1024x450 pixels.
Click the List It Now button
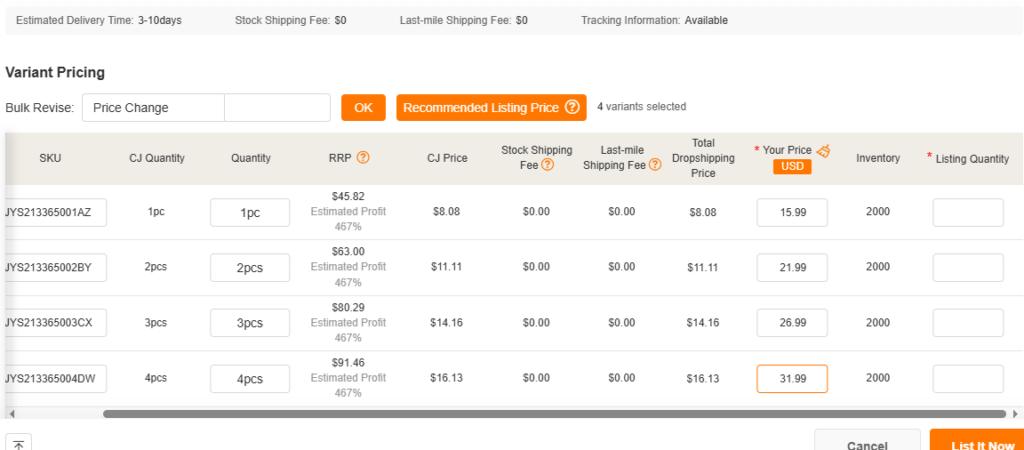coord(977,444)
